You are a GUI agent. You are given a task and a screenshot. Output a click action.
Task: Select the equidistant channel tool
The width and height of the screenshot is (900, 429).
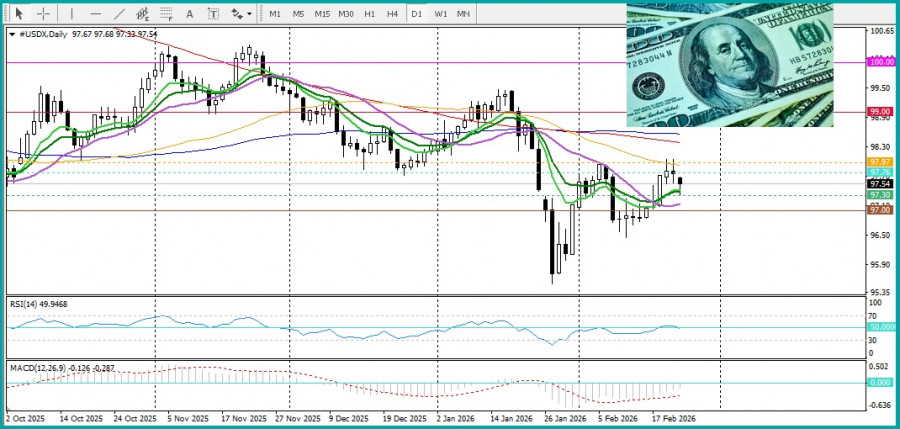(143, 14)
